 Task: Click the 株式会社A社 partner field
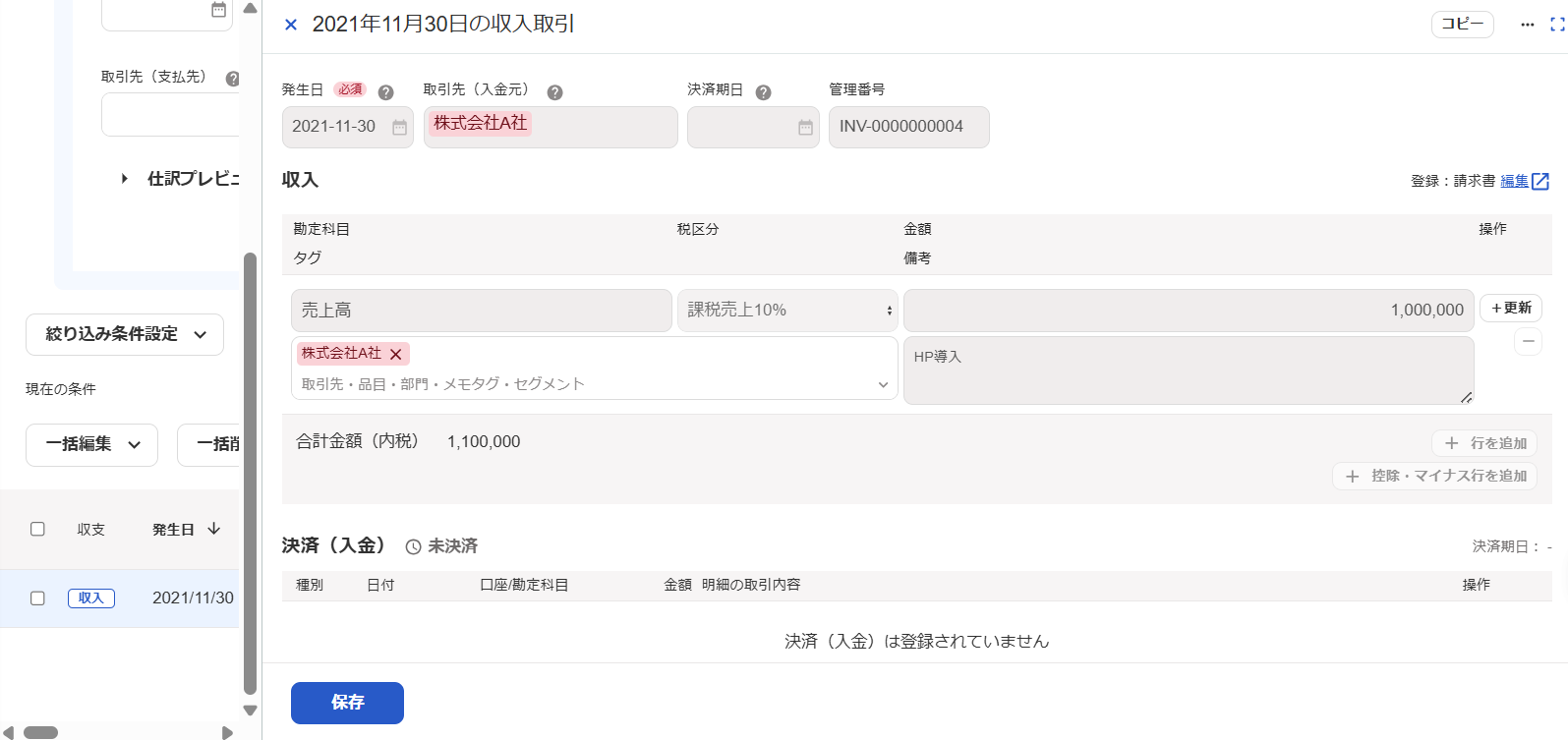551,127
